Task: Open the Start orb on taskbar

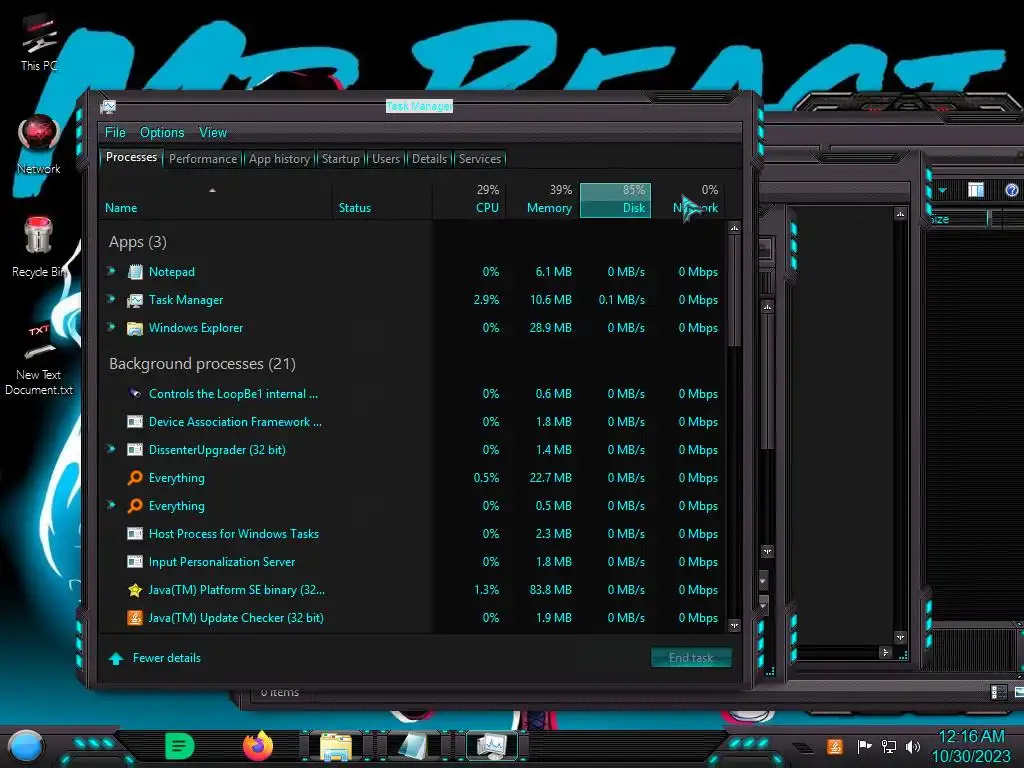Action: (x=26, y=746)
